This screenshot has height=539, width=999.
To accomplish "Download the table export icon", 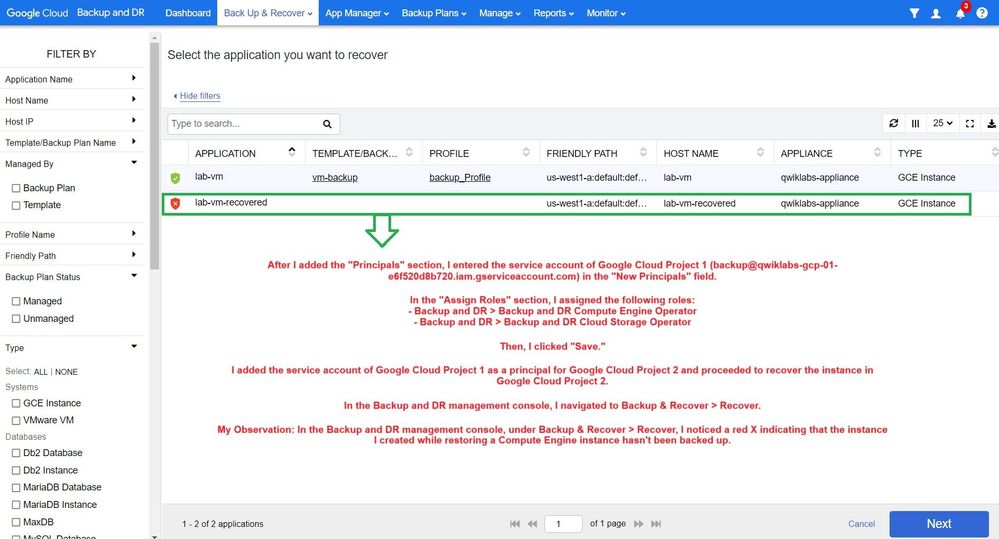I will (991, 123).
